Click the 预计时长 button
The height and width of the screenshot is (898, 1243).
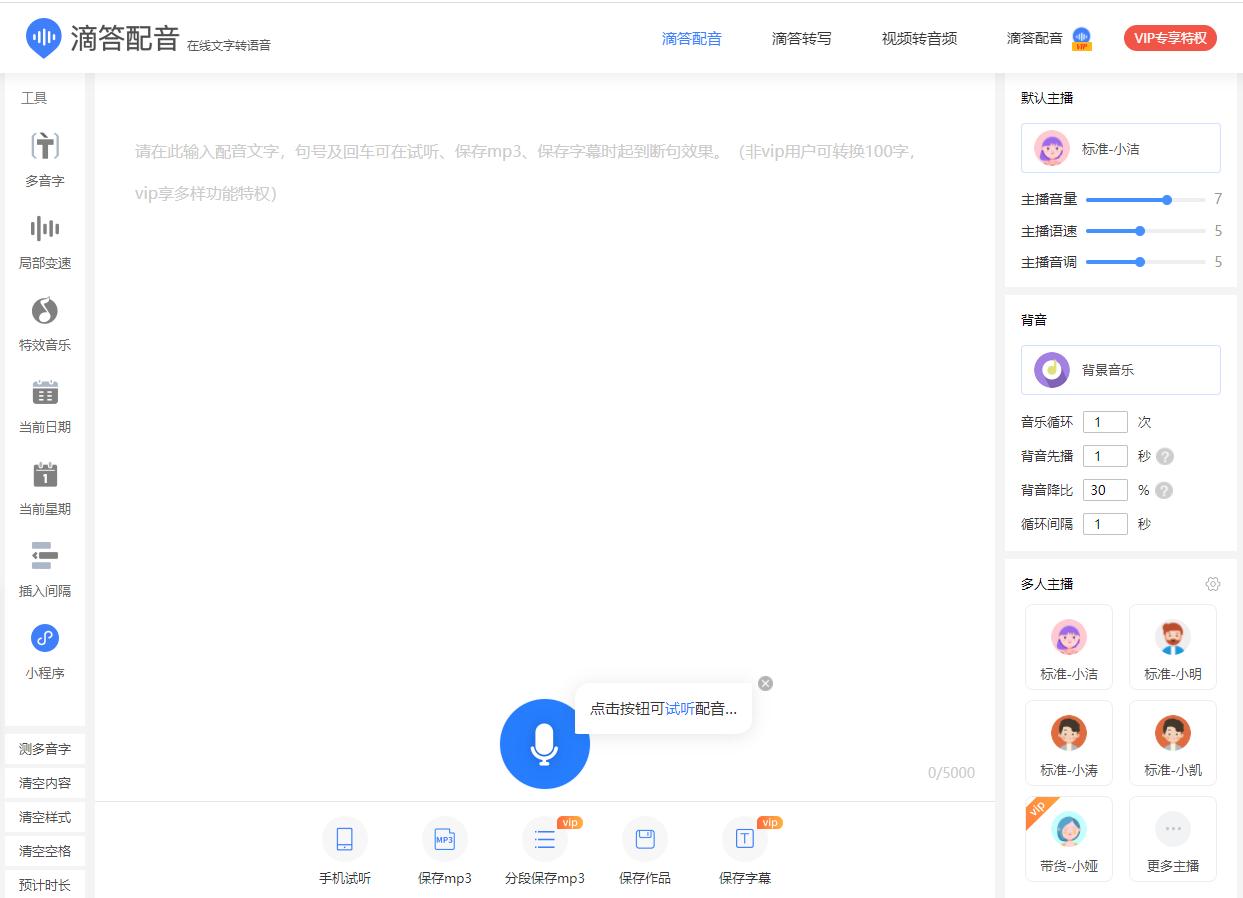[45, 885]
